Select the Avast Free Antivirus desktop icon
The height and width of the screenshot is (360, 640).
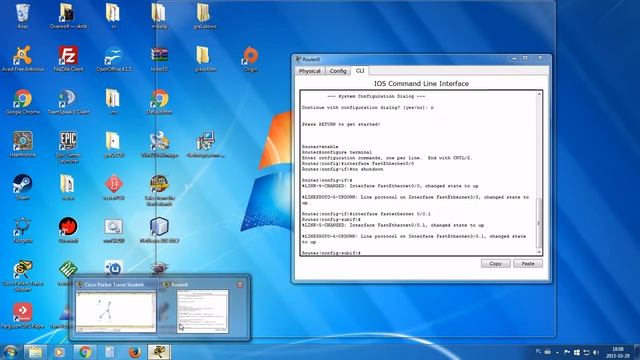tap(22, 59)
